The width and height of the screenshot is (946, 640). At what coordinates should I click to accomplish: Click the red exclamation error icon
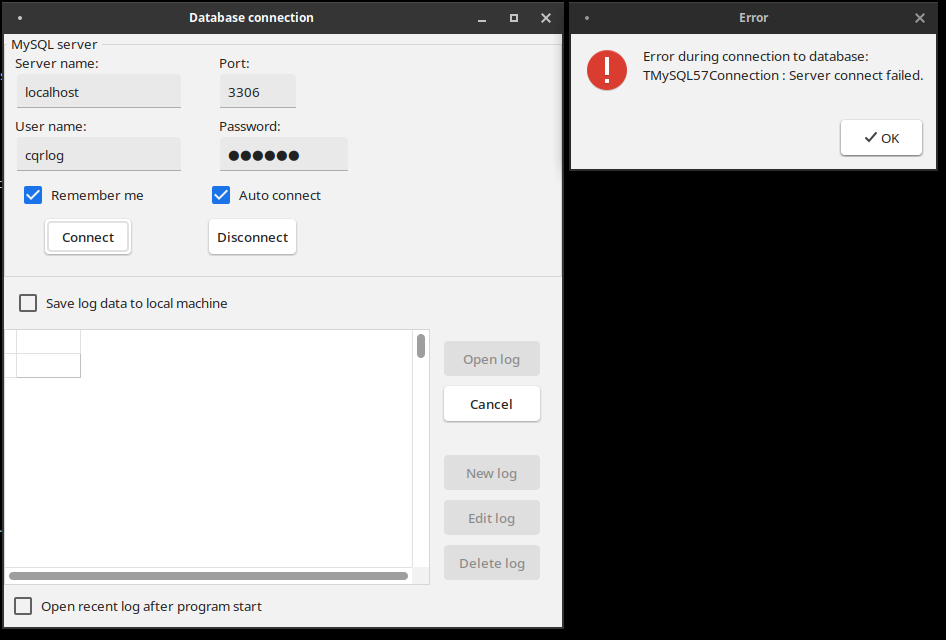[607, 70]
